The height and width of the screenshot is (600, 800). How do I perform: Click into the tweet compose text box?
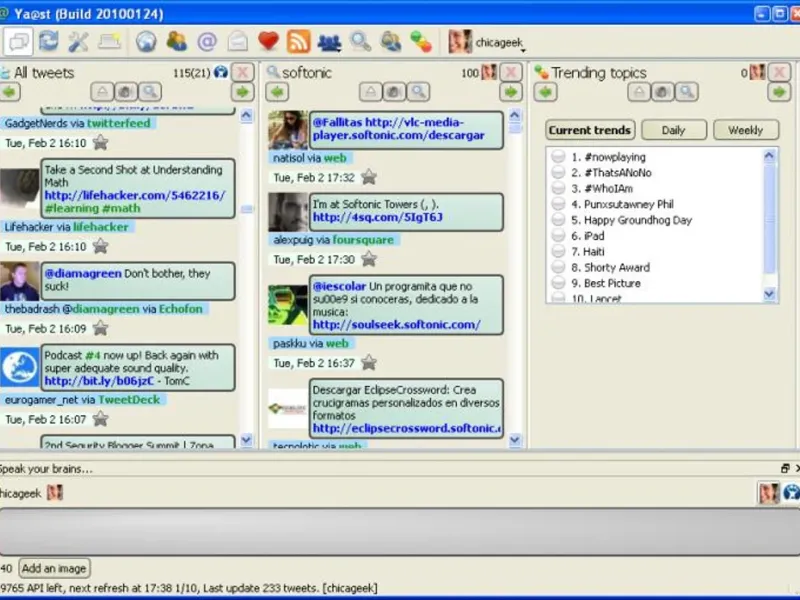pos(400,532)
